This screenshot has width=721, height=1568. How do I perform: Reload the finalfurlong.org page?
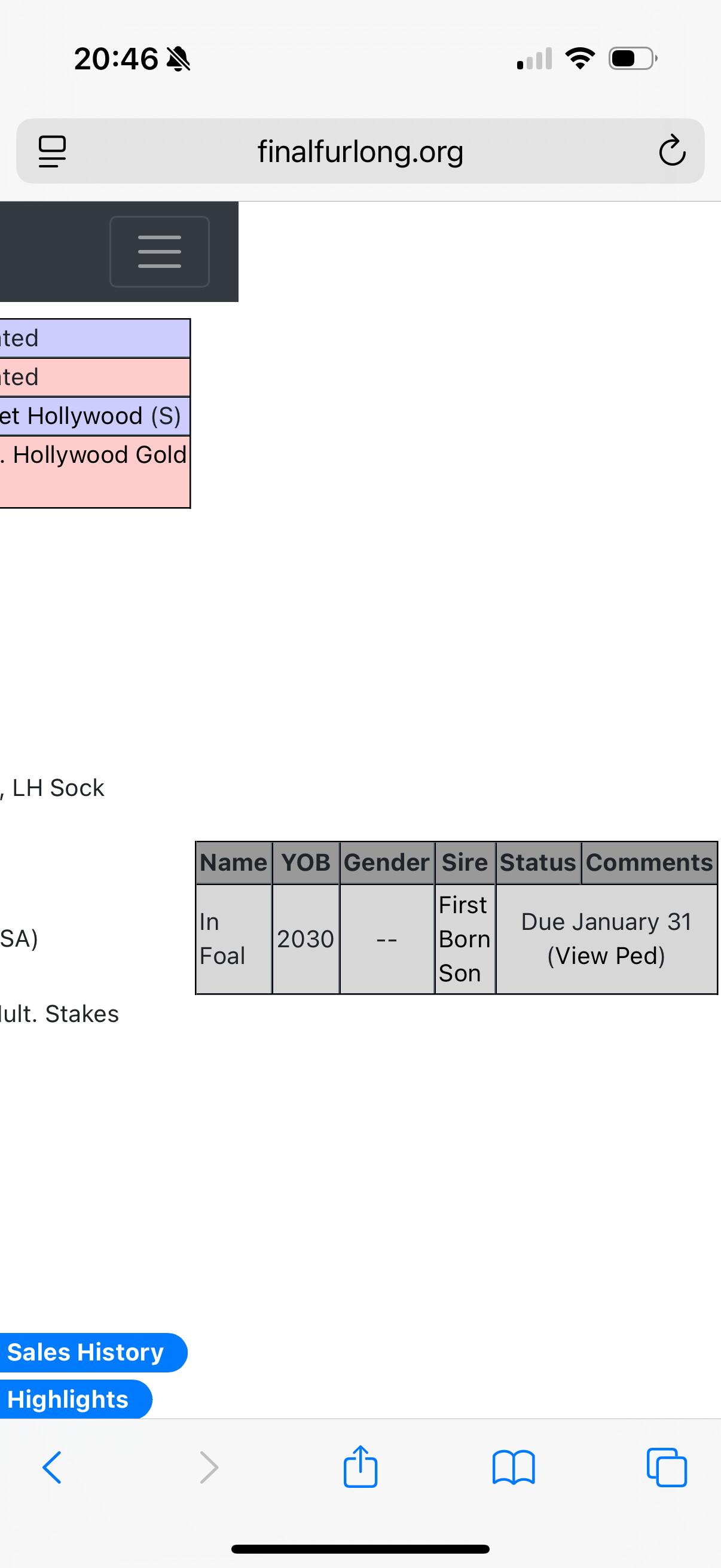point(672,151)
